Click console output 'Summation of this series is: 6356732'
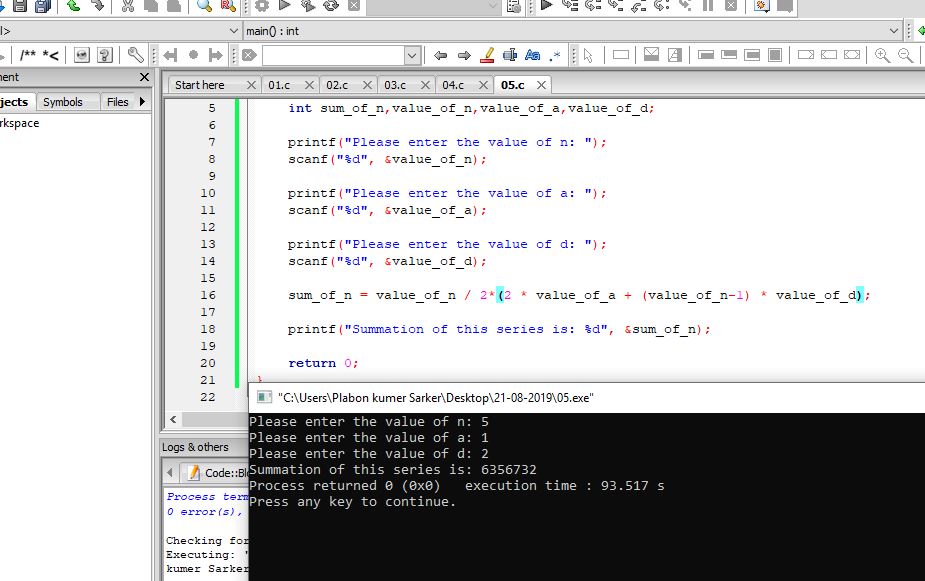Image resolution: width=925 pixels, height=581 pixels. click(393, 470)
